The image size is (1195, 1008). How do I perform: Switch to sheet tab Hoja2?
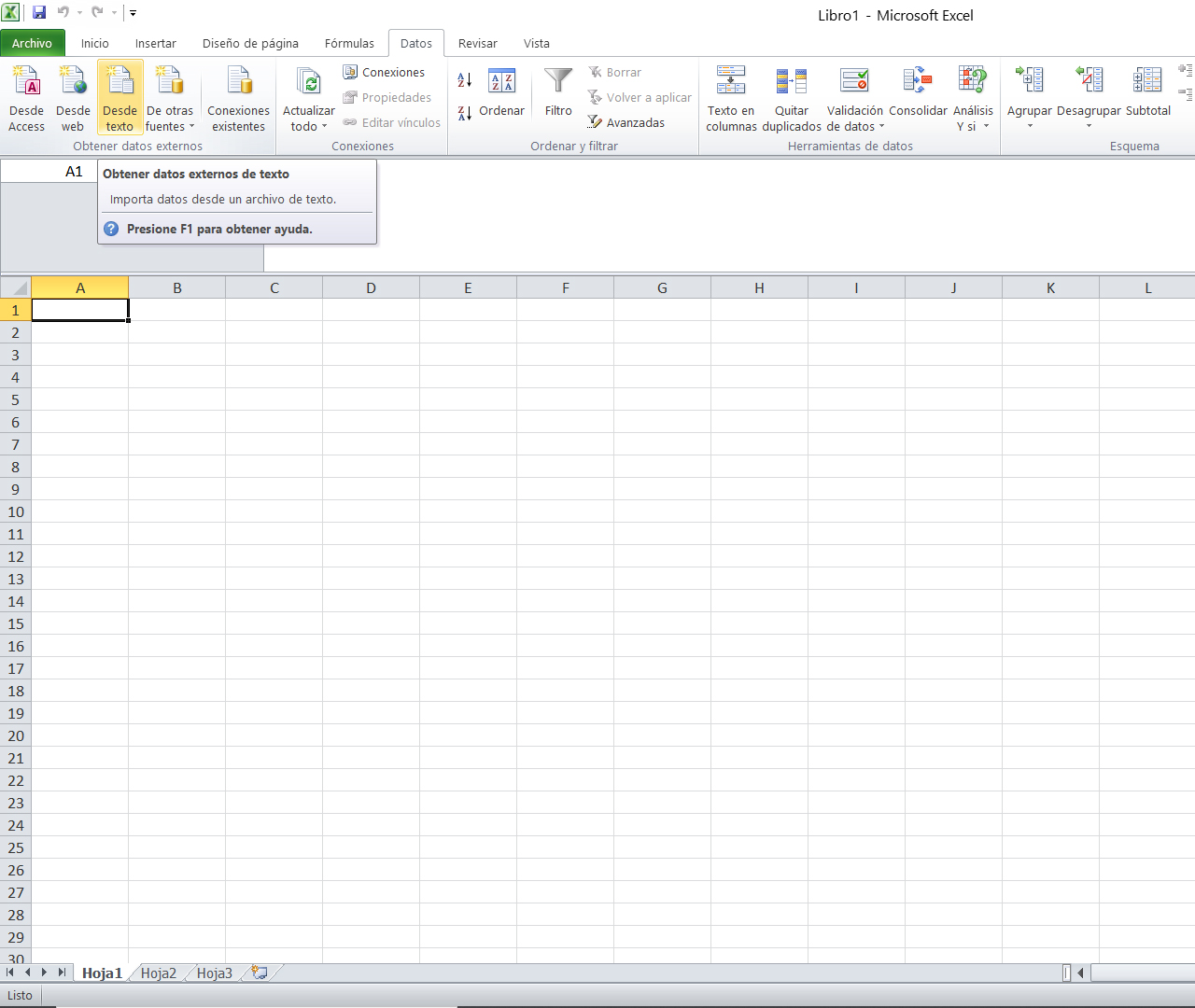(159, 973)
